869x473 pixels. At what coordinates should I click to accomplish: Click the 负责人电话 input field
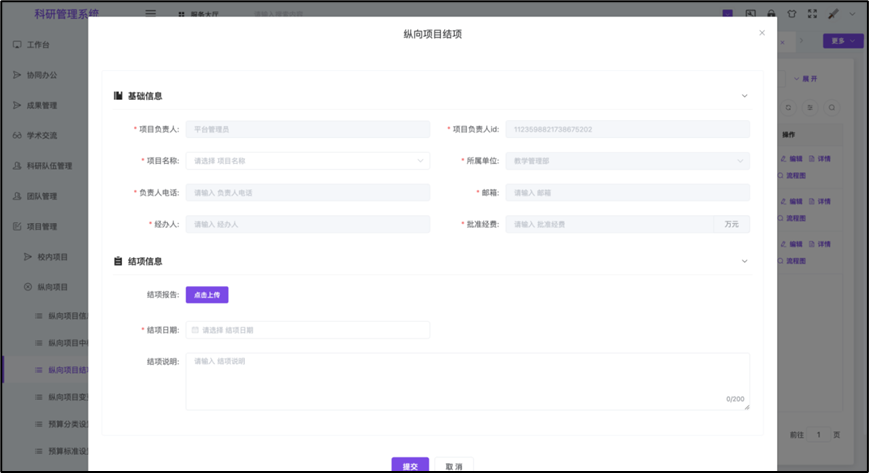(307, 193)
